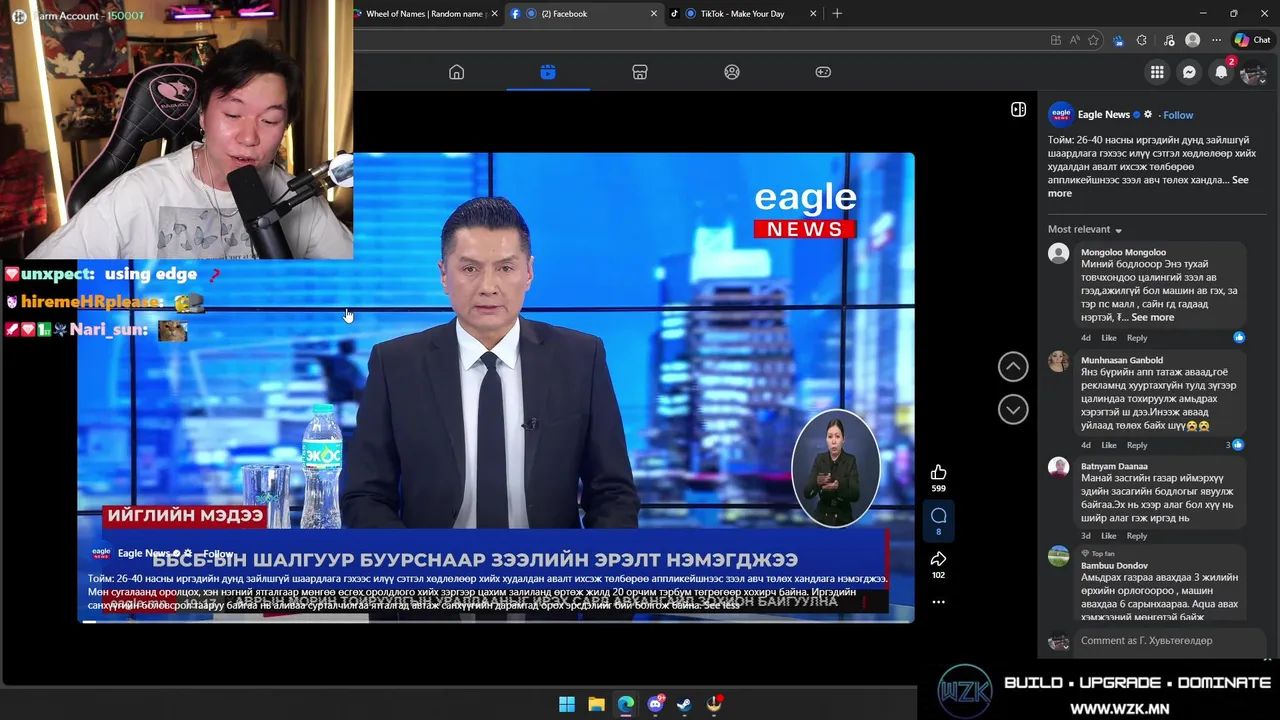Open Munhnasan Ganbold's avatar
Screen dimensions: 1280x720
[1058, 362]
